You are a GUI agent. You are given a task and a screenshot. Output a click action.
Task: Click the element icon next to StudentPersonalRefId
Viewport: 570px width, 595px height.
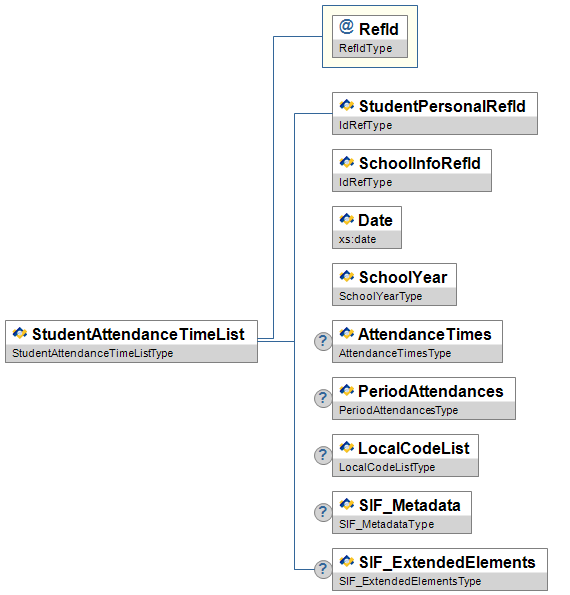point(346,105)
